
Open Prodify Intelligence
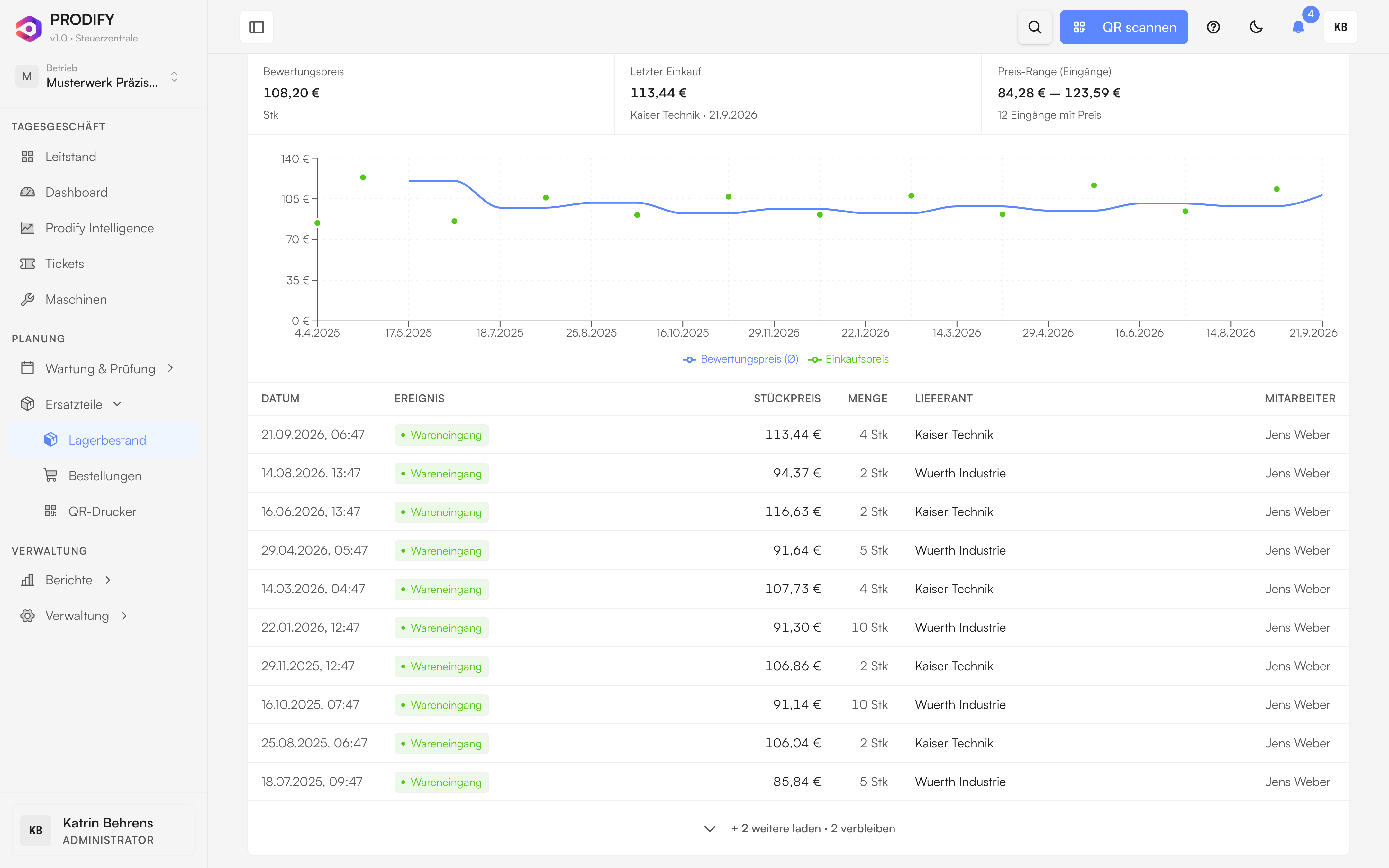click(103, 228)
